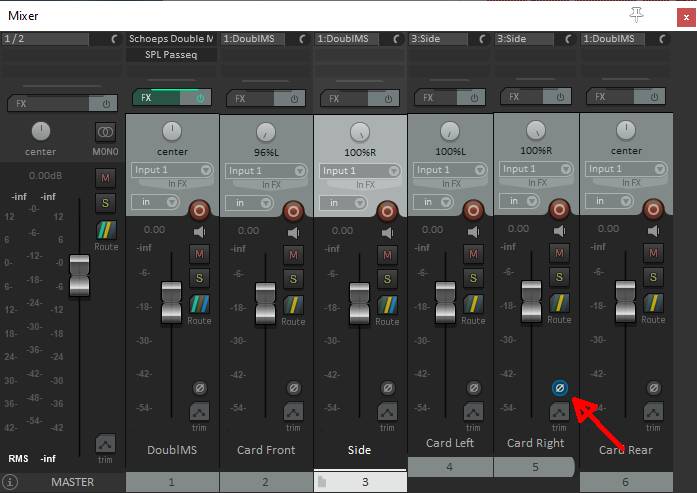Expand Input 1 dropdown on Card Rear
This screenshot has height=493, width=697.
click(x=625, y=170)
